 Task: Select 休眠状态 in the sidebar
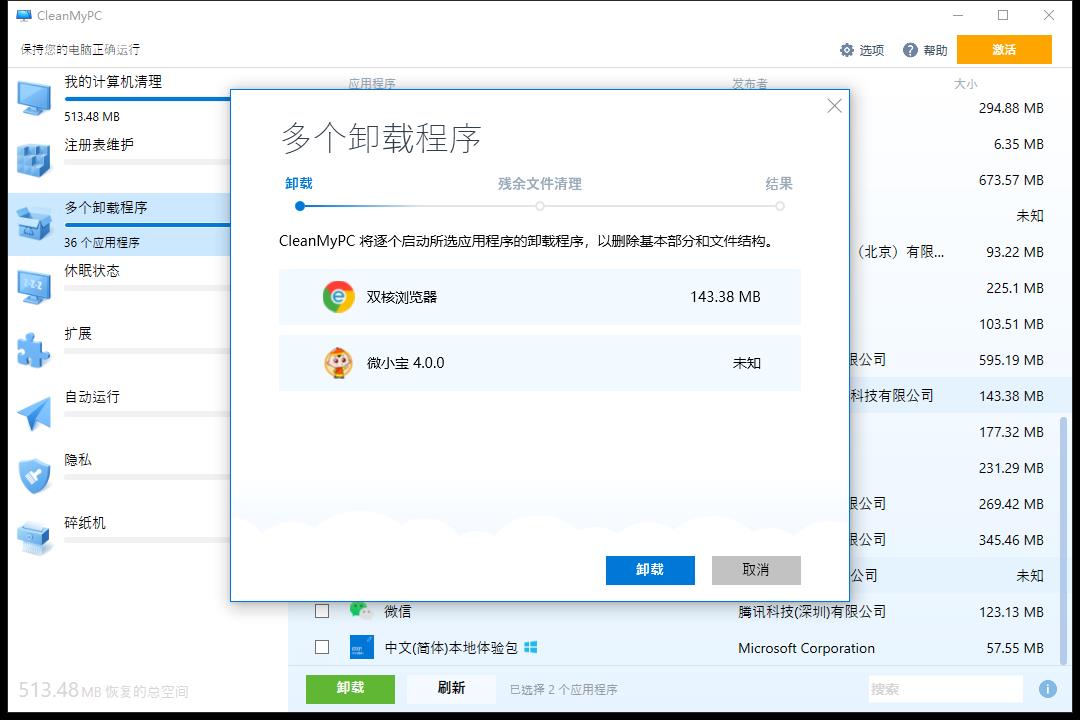coord(92,271)
